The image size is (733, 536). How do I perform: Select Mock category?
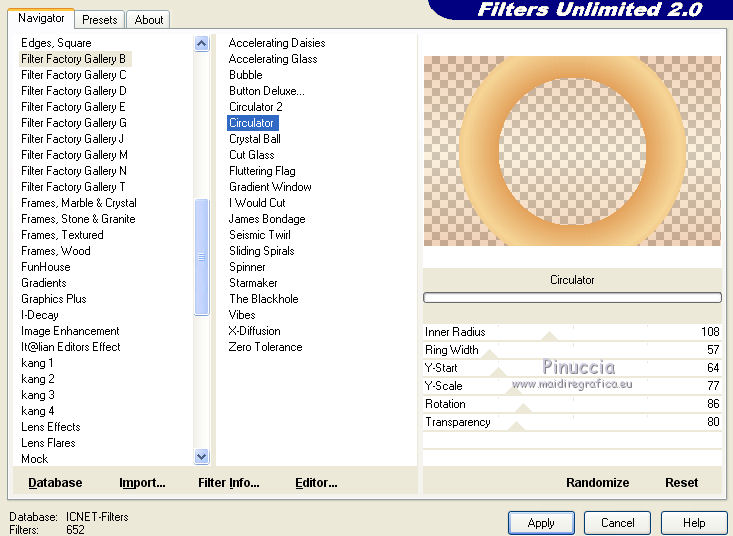[x=35, y=459]
